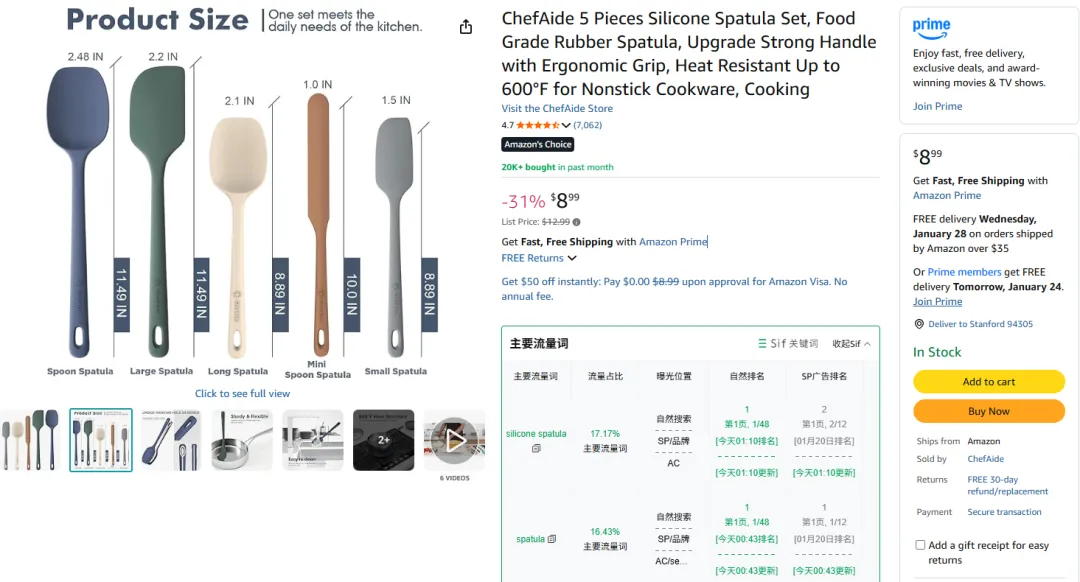Select the first five-spatula thumbnail
This screenshot has width=1080, height=582.
[30, 440]
